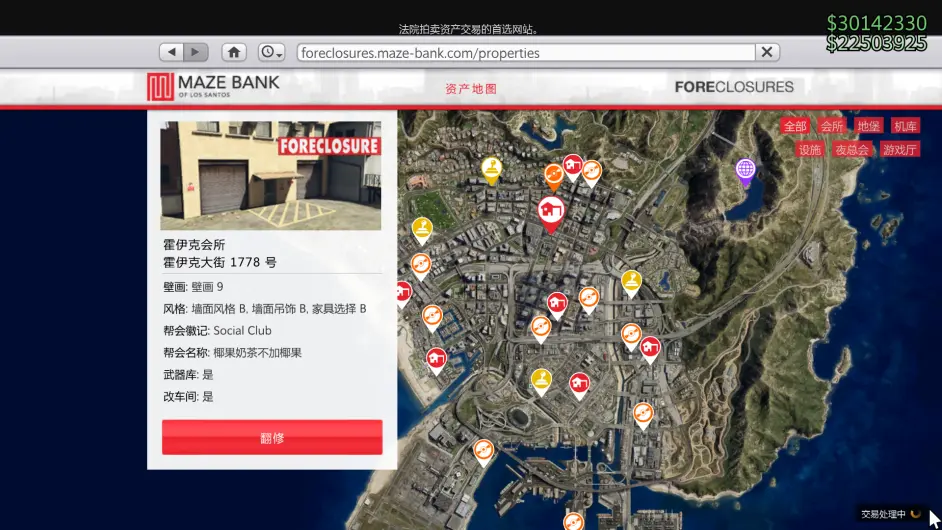Select the purple globe marker near the lake
The height and width of the screenshot is (530, 942).
[x=746, y=172]
